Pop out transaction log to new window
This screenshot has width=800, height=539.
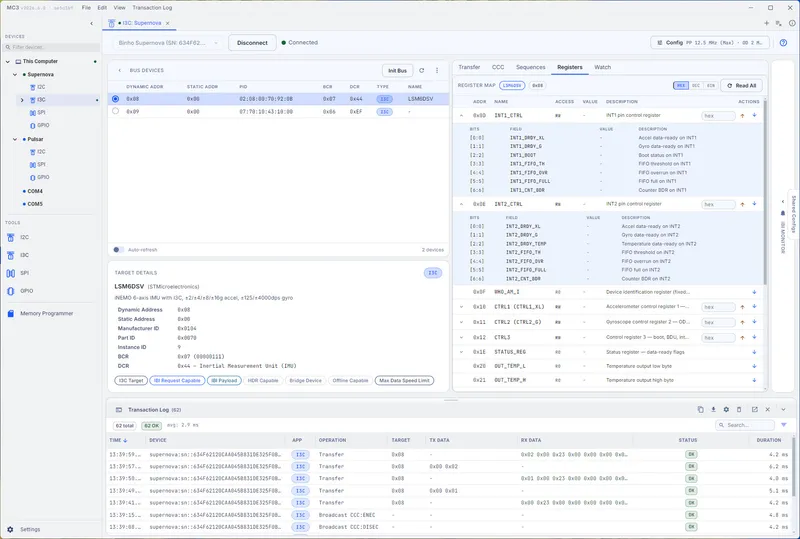[x=755, y=409]
